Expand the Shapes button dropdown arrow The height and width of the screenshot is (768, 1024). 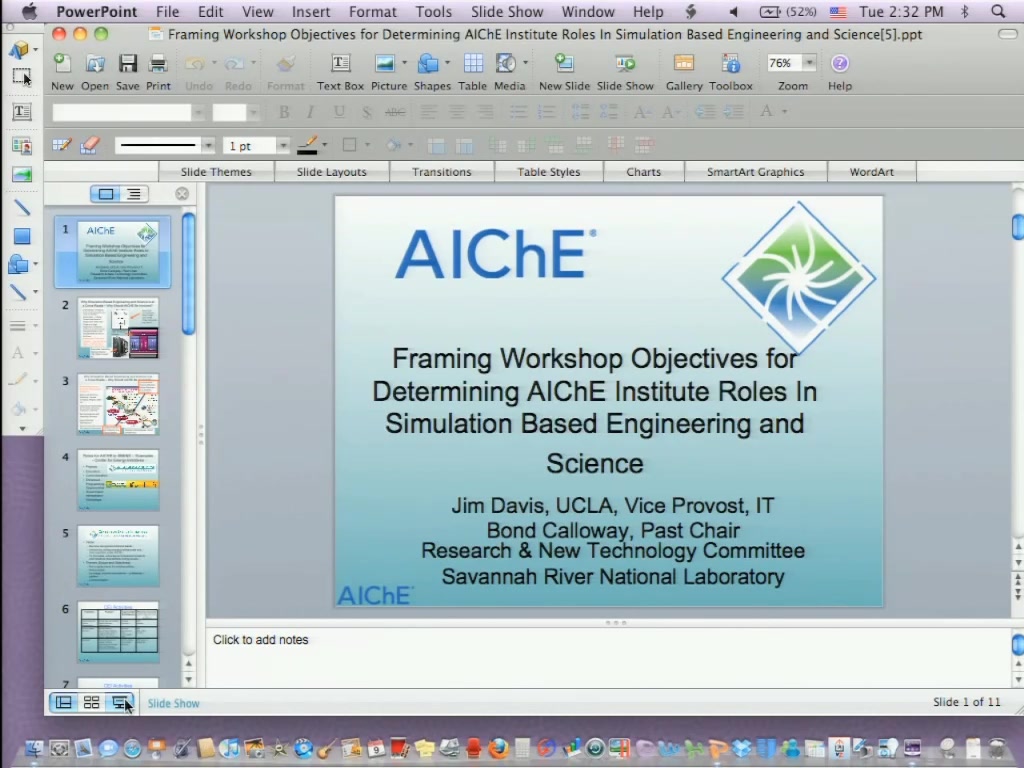(x=447, y=63)
